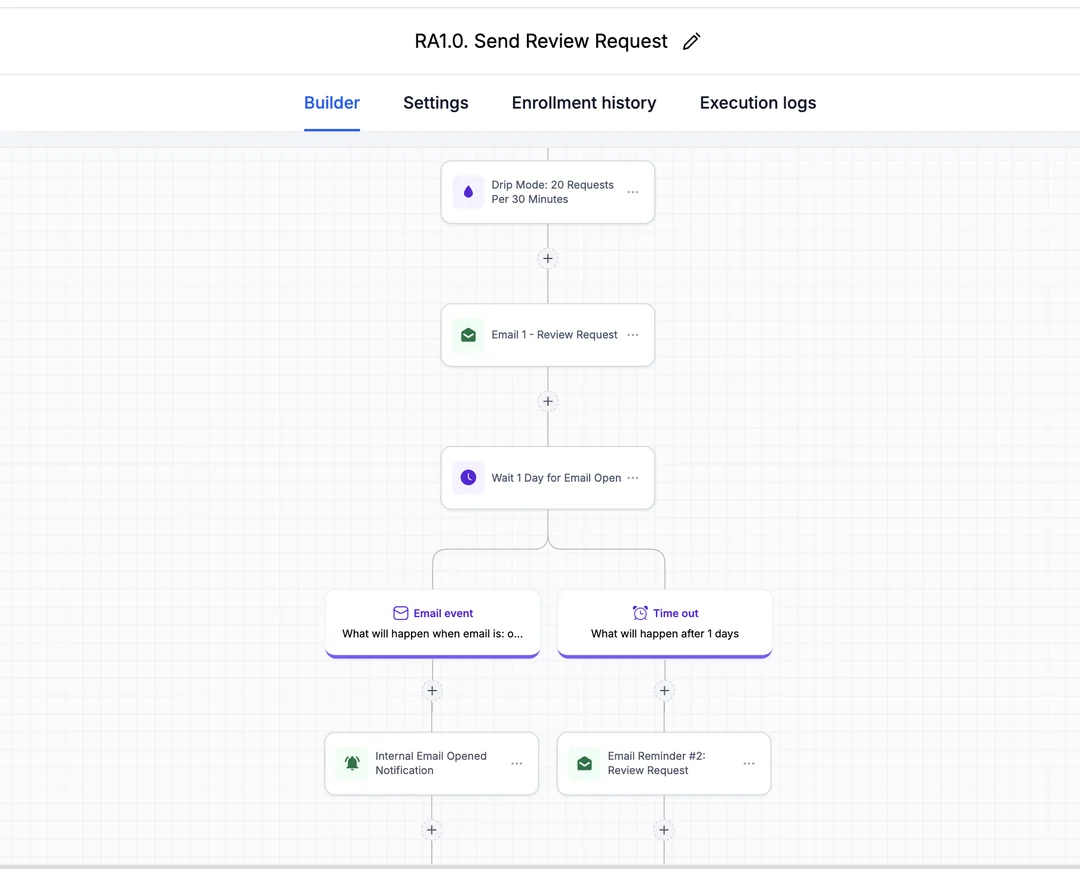Add a step under Email event branch
The image size is (1080, 869).
432,691
